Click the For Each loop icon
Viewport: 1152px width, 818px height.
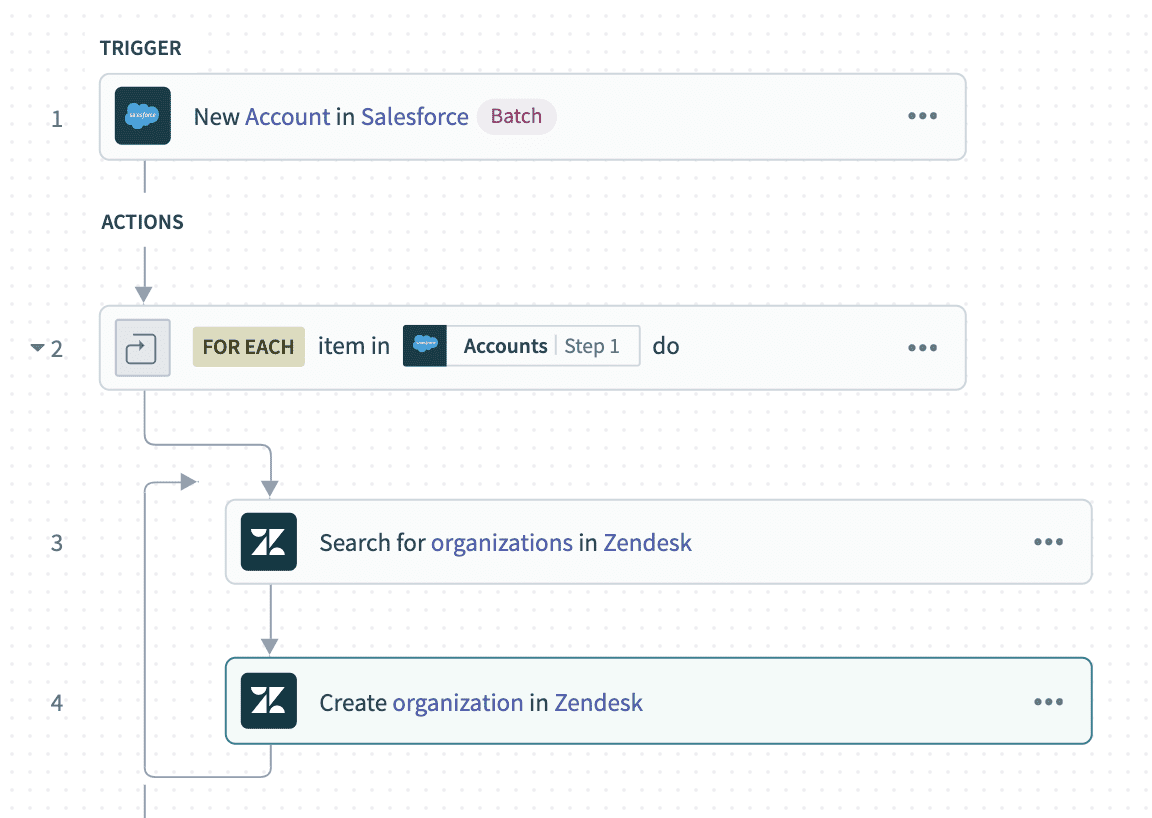[143, 348]
